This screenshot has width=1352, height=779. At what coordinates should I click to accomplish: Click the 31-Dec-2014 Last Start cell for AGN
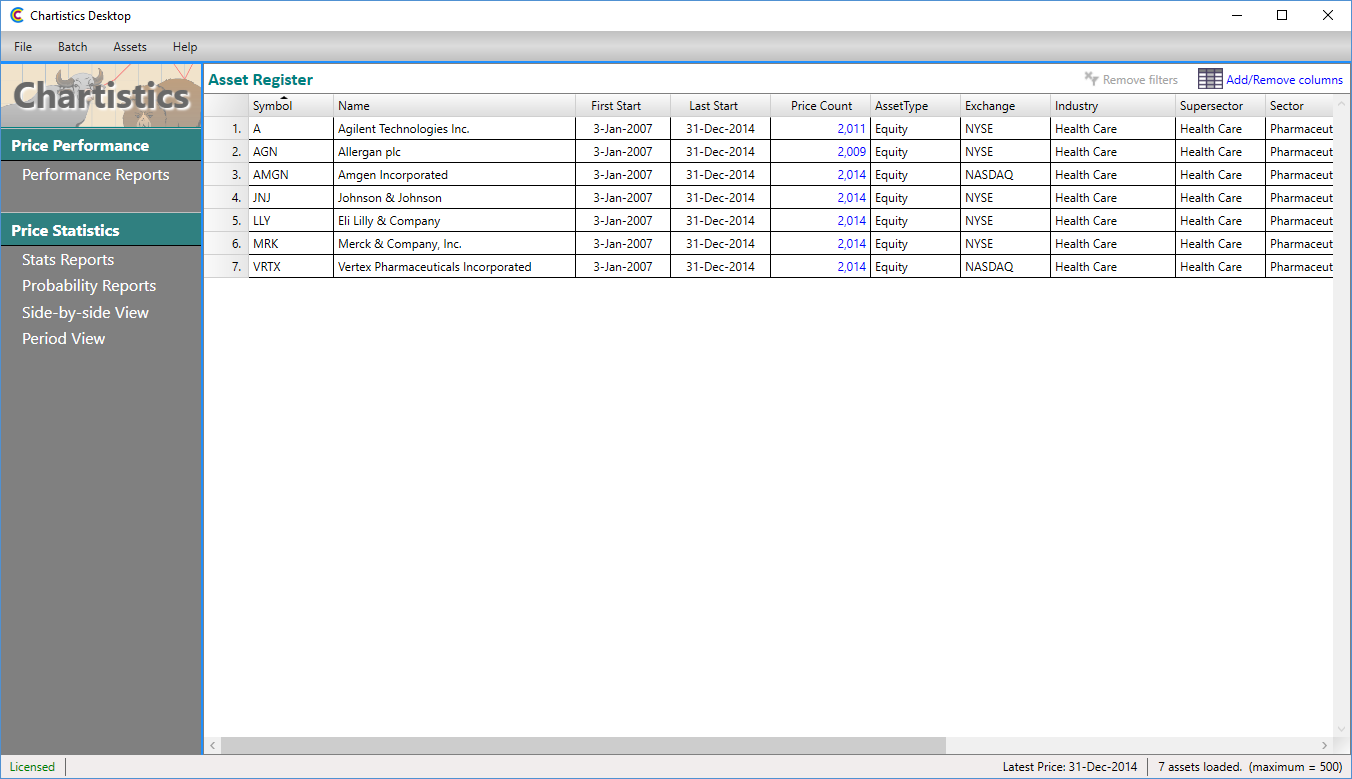720,152
